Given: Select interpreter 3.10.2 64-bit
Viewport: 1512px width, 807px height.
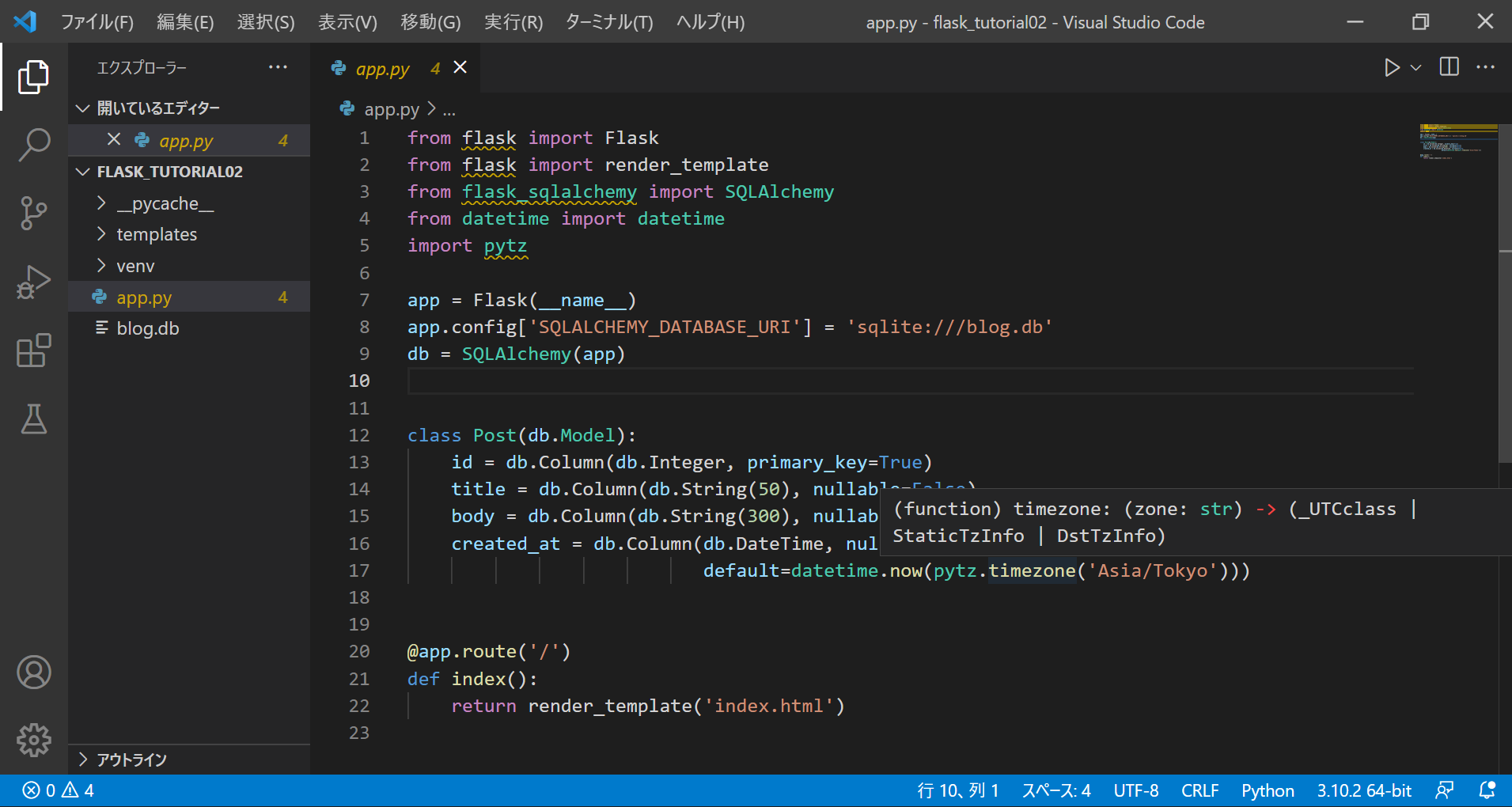Looking at the screenshot, I should point(1364,790).
